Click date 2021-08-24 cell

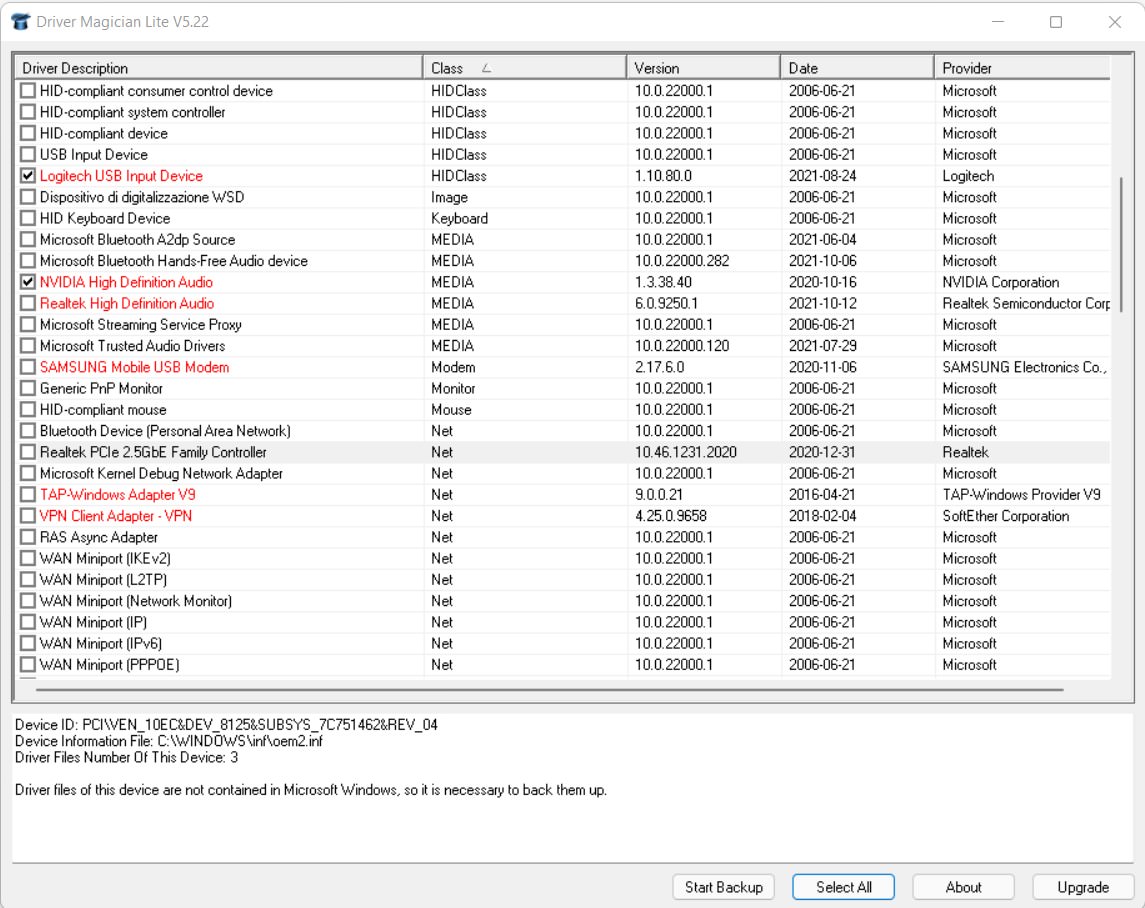coord(822,175)
